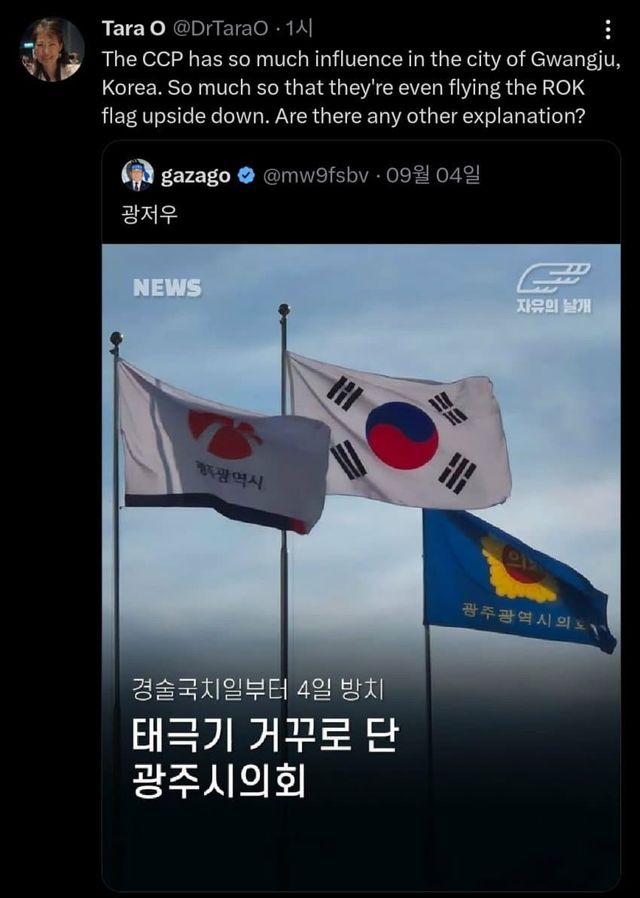Click the @mw9fsbv handle

[x=315, y=176]
